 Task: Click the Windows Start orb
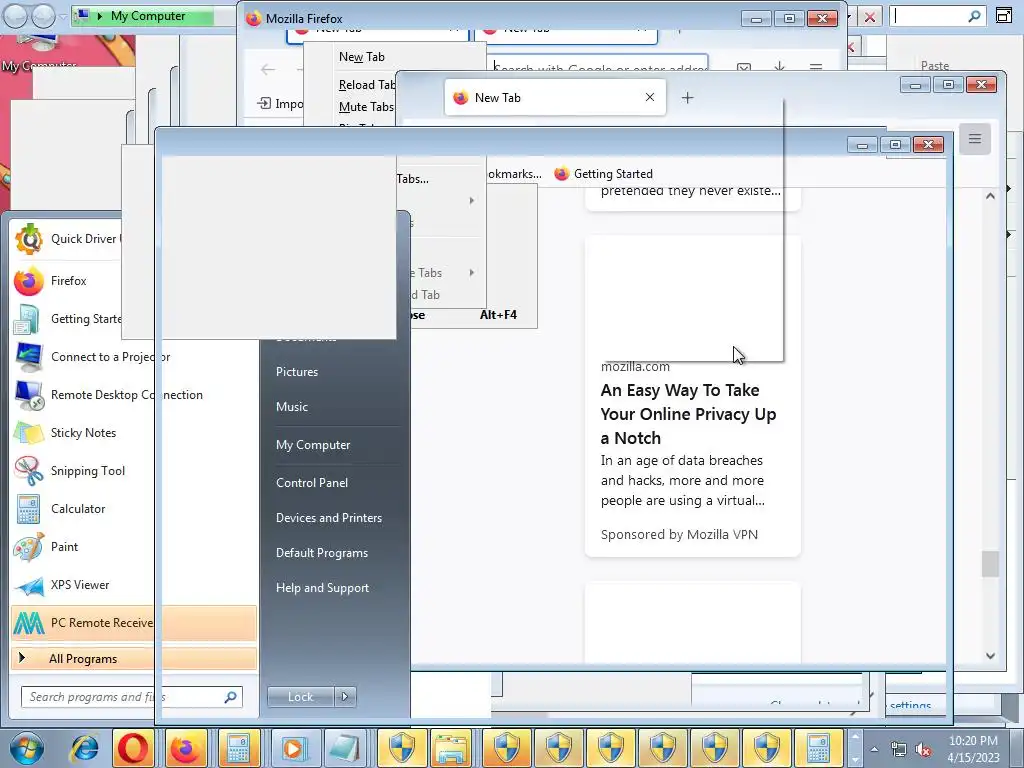(x=26, y=748)
